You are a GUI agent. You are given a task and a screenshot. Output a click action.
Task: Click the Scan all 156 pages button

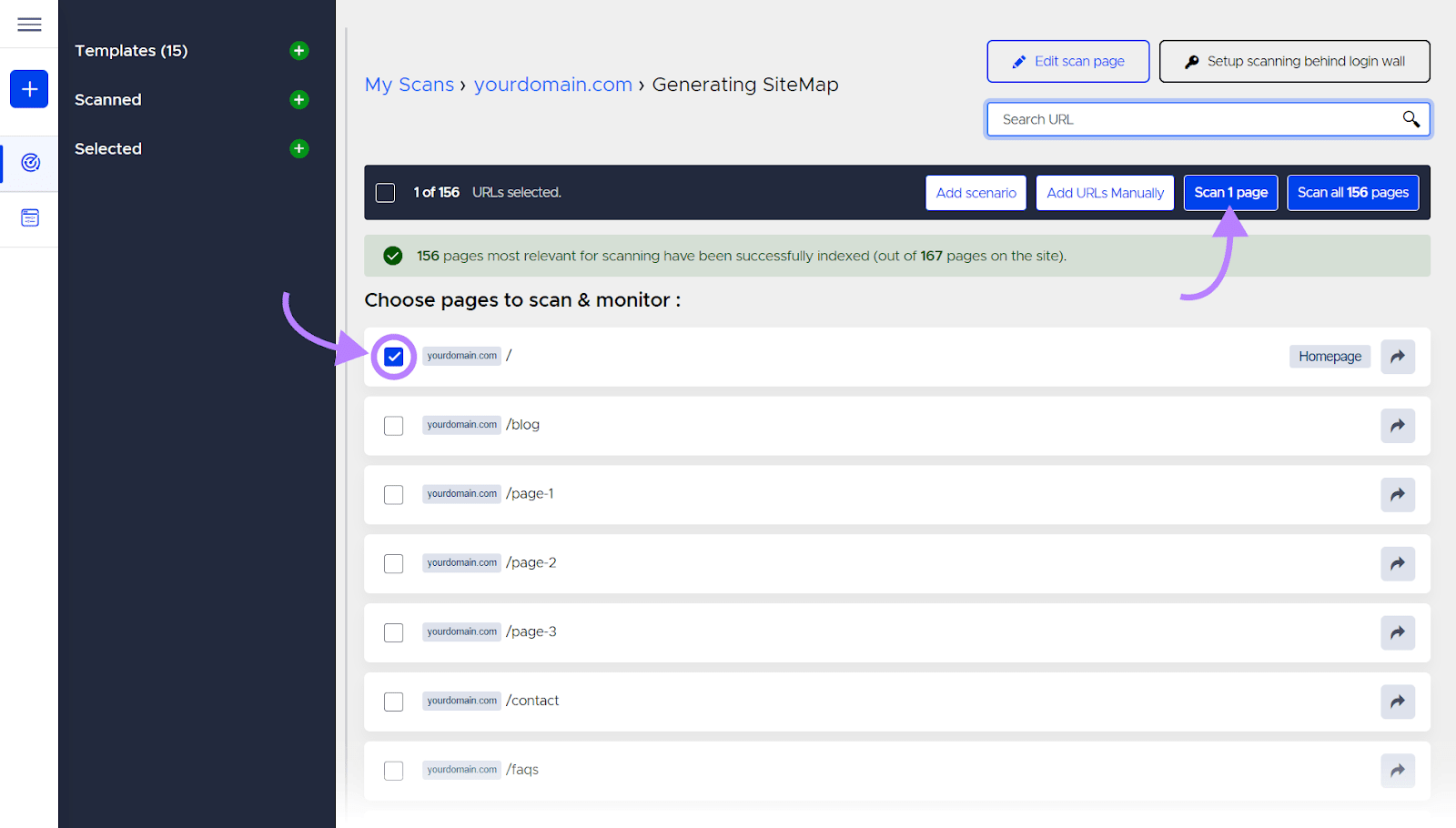(1352, 192)
